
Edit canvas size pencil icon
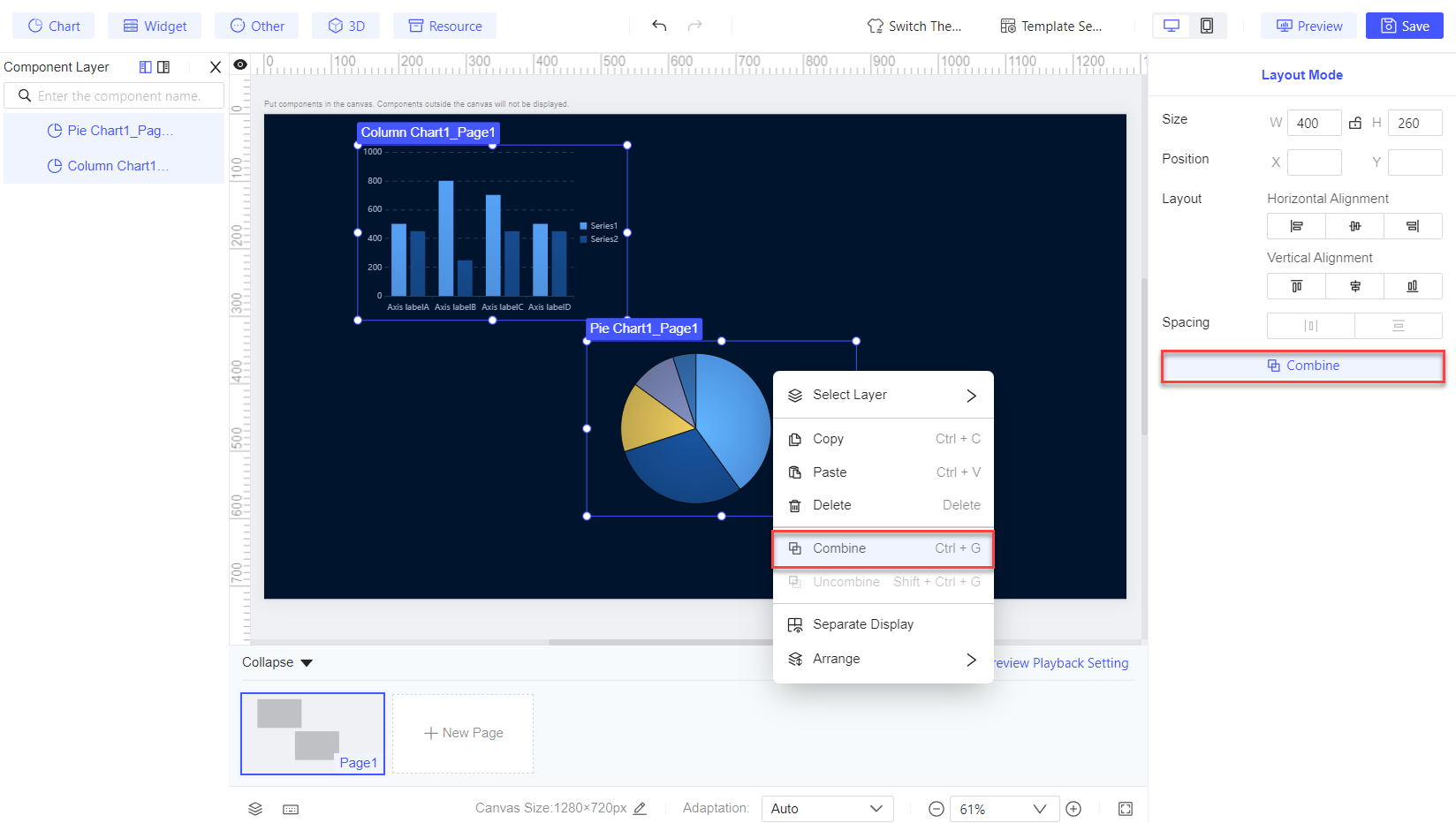pos(641,808)
